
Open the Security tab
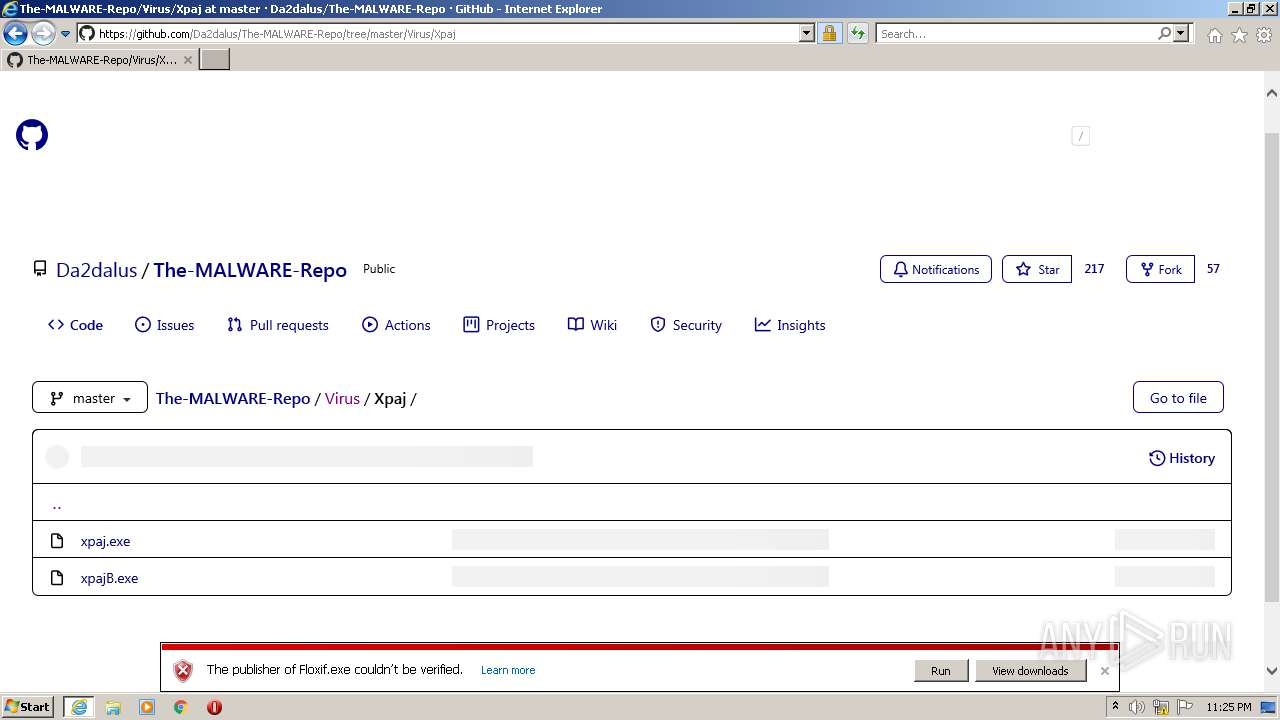click(x=686, y=325)
